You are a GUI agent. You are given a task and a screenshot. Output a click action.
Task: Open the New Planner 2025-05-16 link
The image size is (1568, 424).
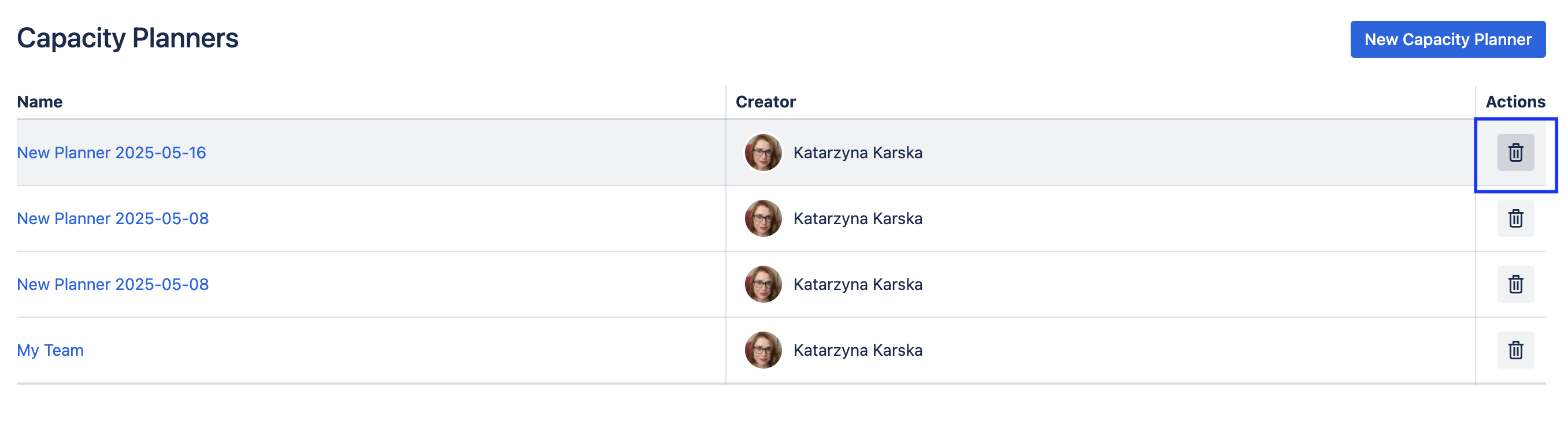click(x=112, y=153)
